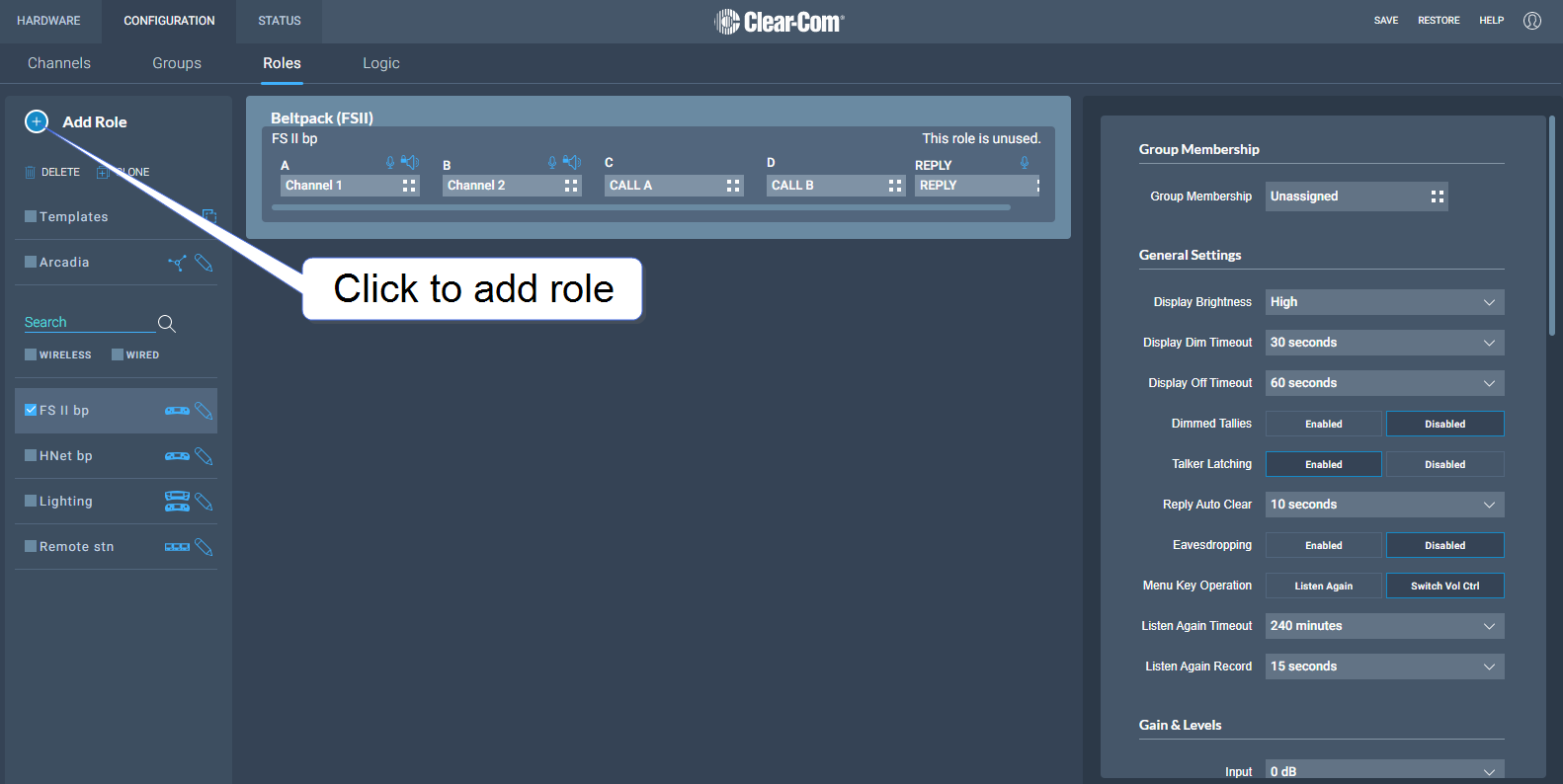
Task: Click the Save button
Action: pyautogui.click(x=1385, y=21)
